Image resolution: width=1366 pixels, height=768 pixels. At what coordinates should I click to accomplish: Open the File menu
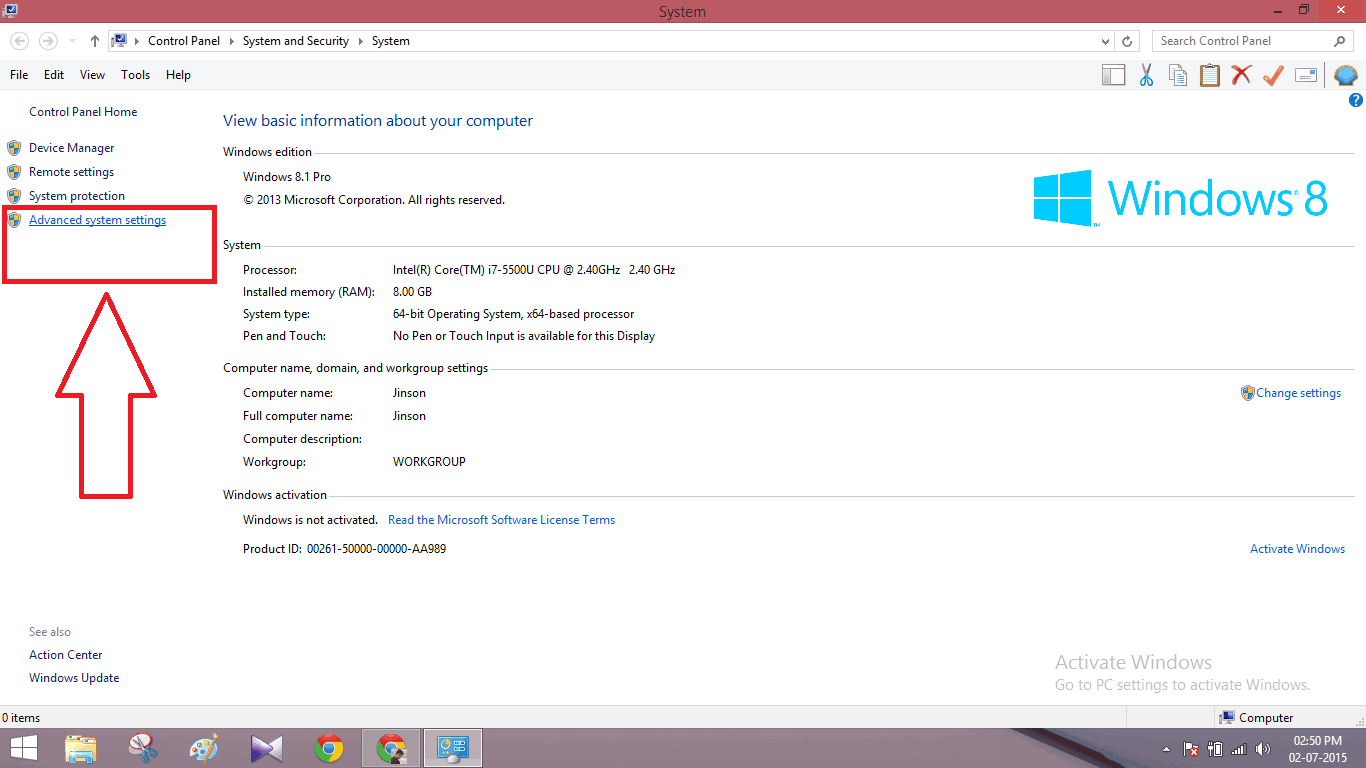click(19, 75)
